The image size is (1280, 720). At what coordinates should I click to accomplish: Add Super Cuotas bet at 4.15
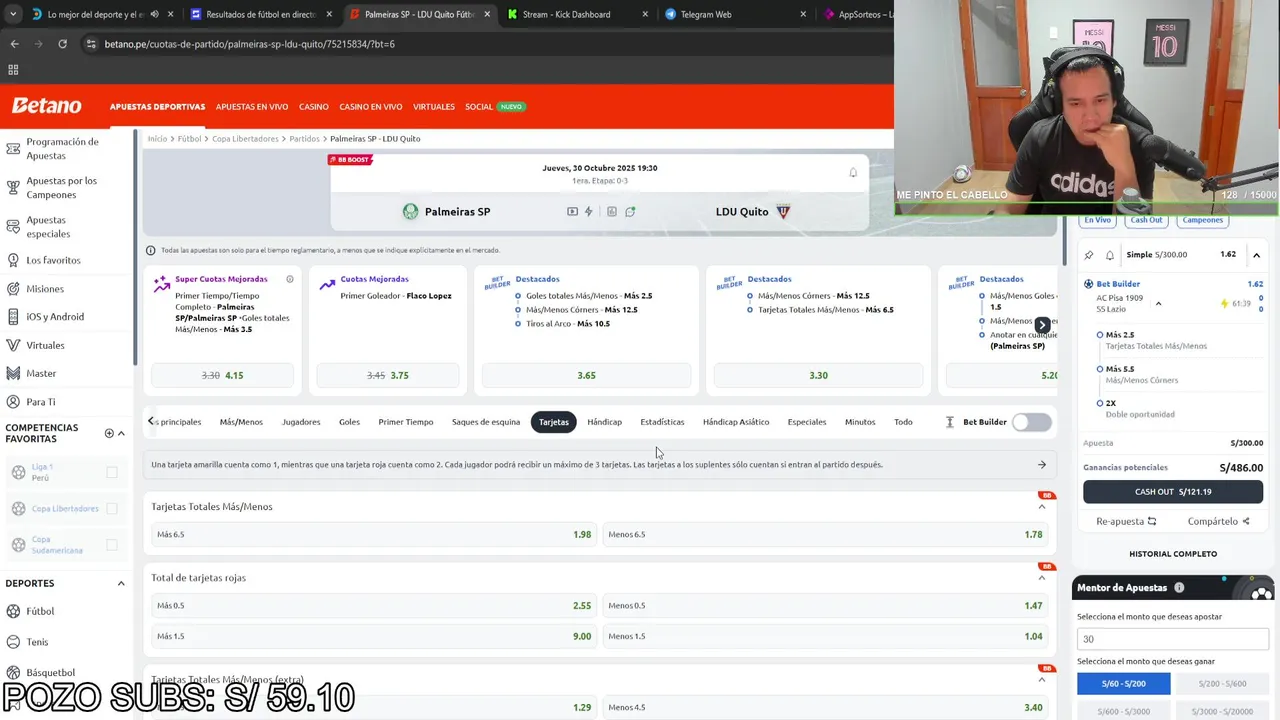222,376
